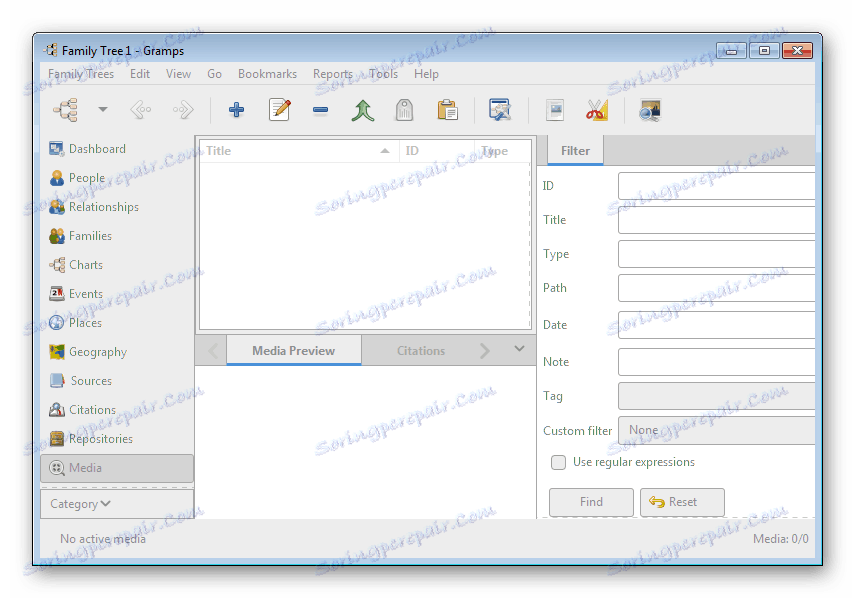Add new media with the blue plus icon
This screenshot has width=855, height=598.
coord(236,110)
